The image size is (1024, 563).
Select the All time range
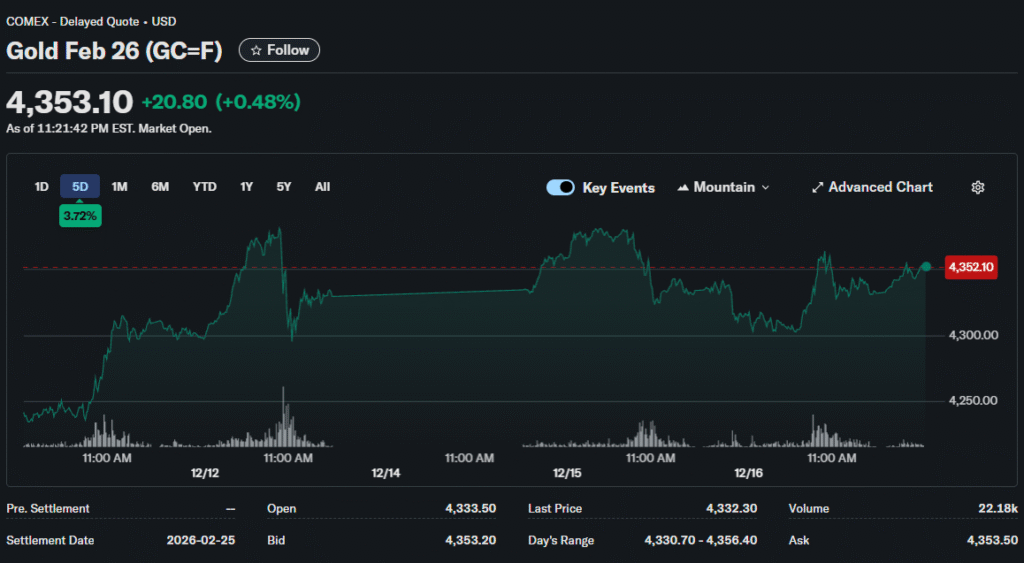(322, 186)
